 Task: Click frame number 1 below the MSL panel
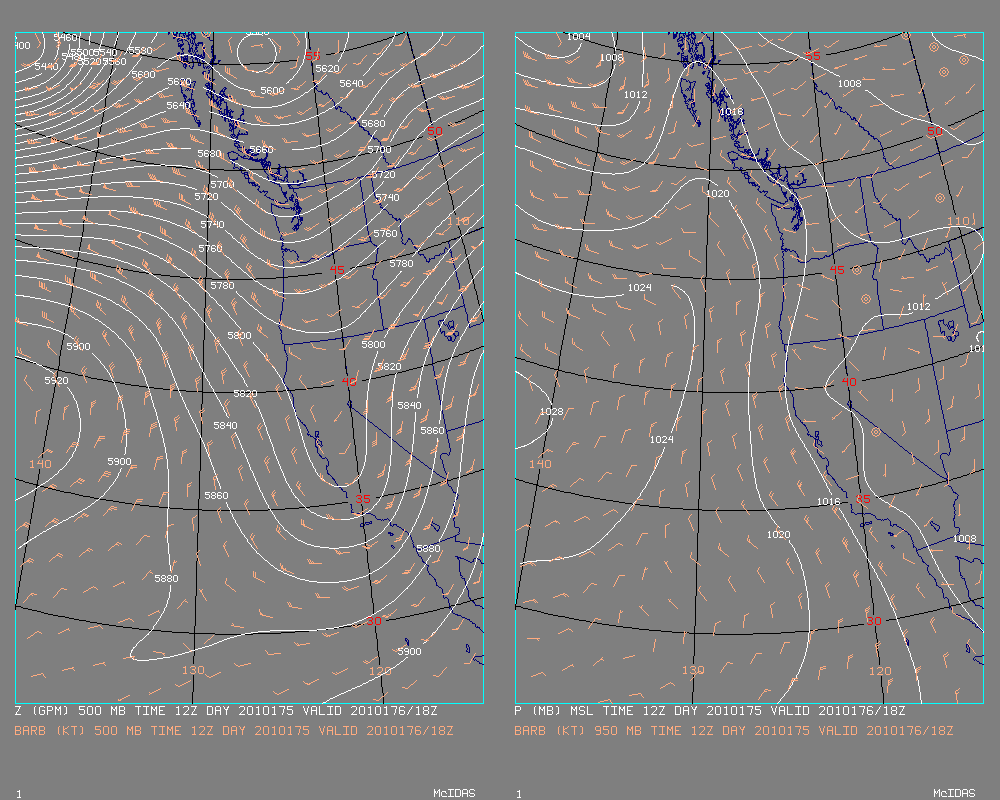click(518, 794)
